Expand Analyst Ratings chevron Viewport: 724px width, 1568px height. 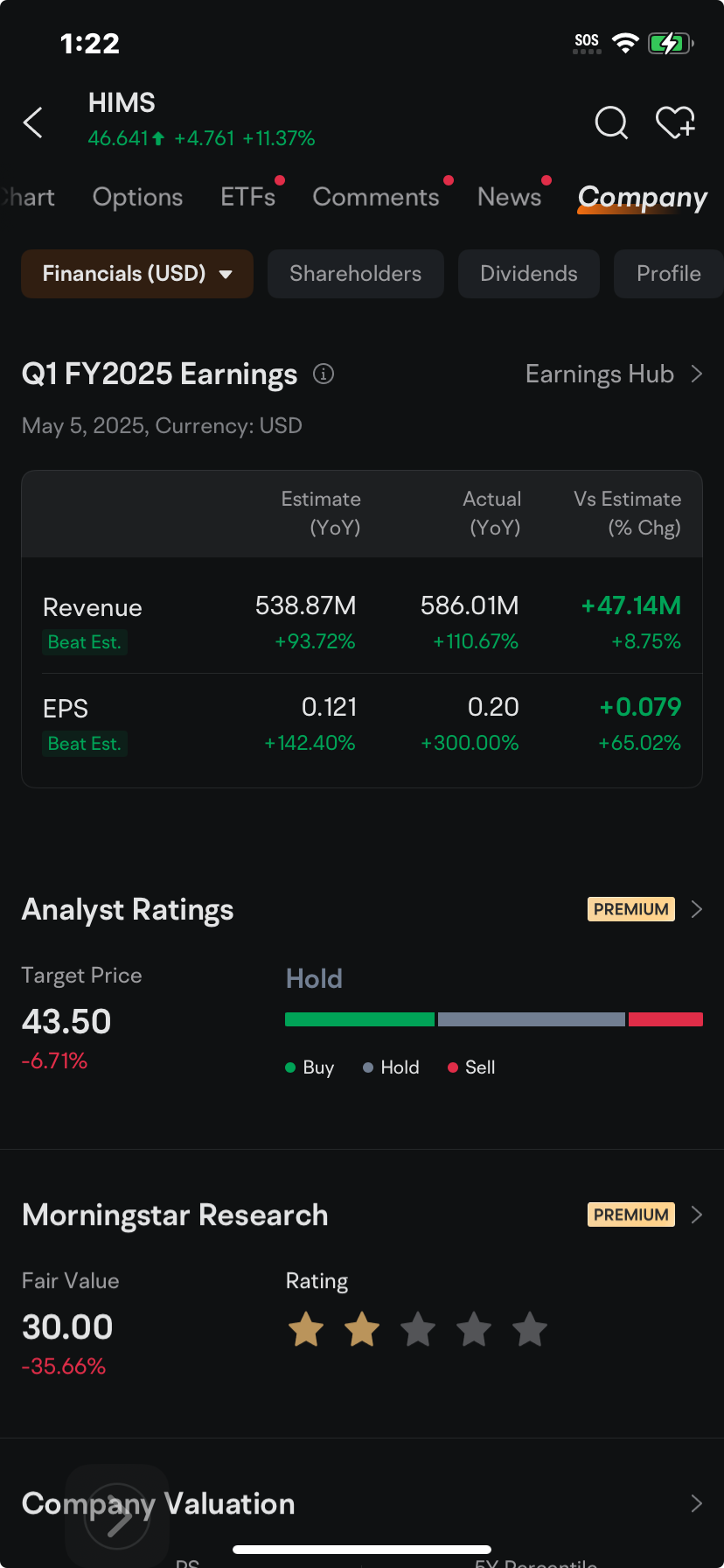tap(697, 910)
